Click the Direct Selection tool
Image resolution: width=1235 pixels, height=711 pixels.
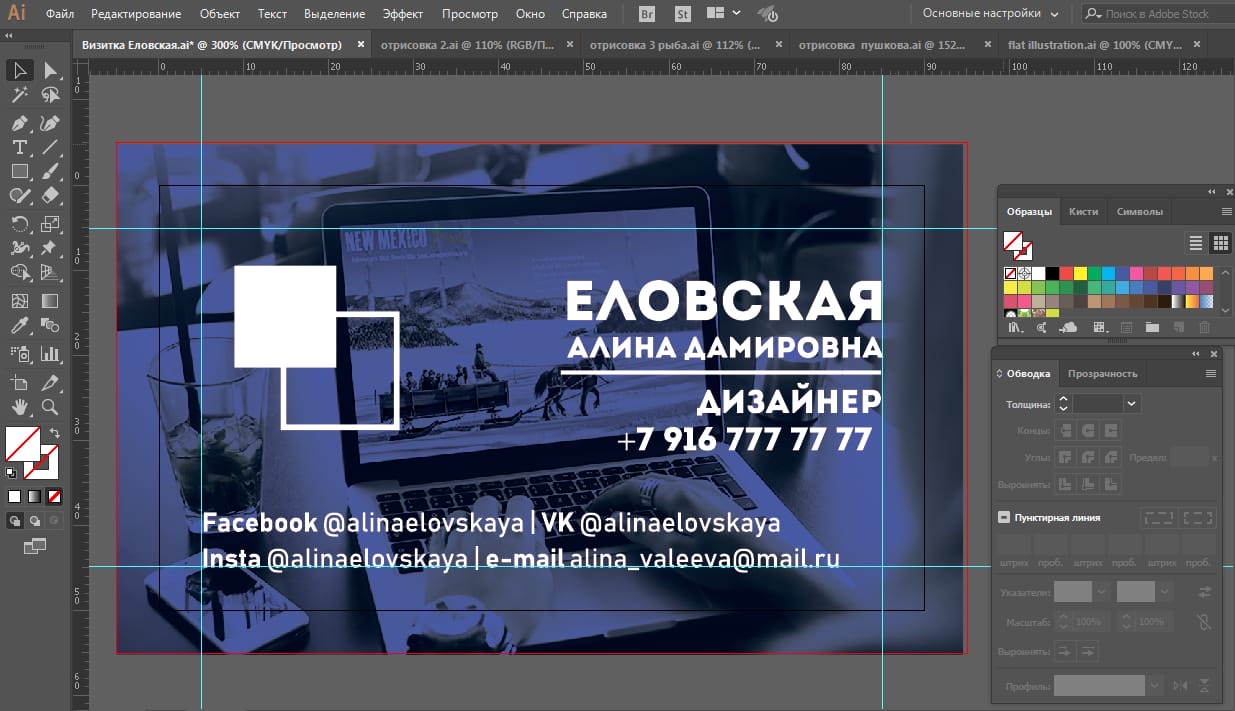(x=50, y=70)
